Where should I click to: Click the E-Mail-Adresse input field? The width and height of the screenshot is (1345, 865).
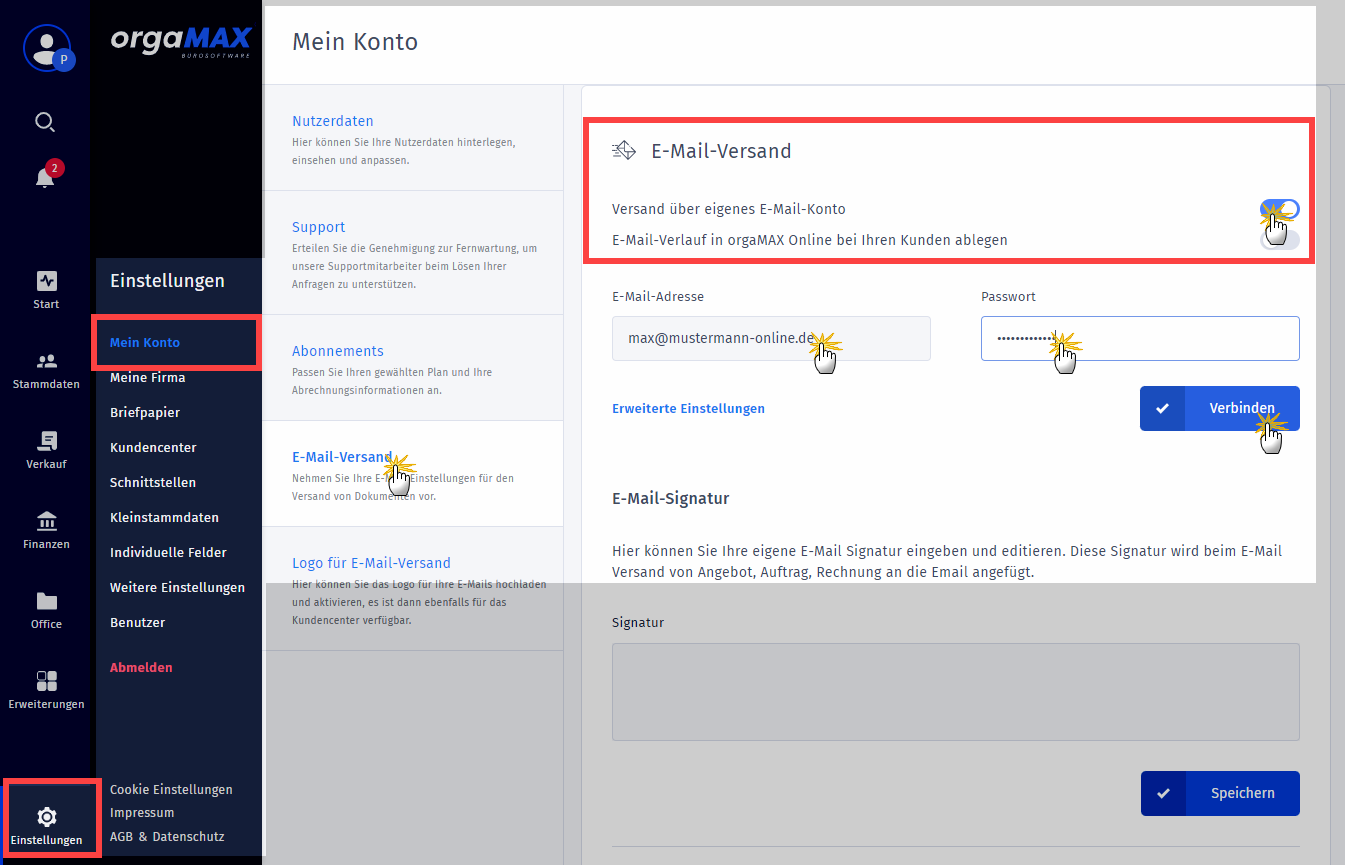pyautogui.click(x=771, y=338)
